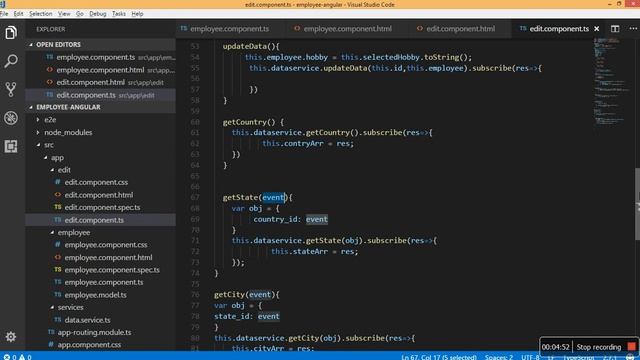
Task: Close the edit.component.ts tab
Action: (x=597, y=29)
